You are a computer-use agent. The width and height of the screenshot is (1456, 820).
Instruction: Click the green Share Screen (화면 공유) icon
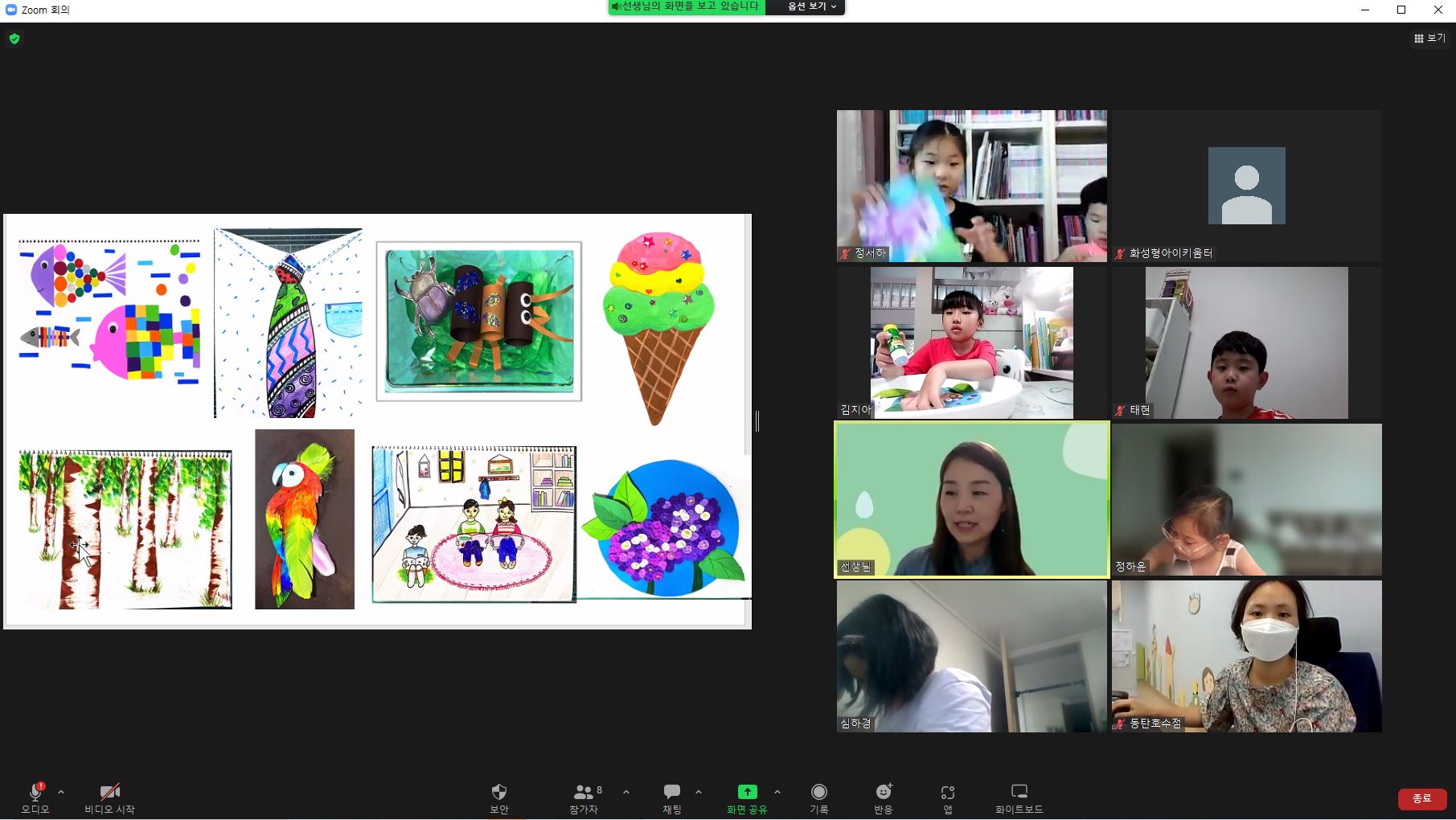(x=747, y=793)
